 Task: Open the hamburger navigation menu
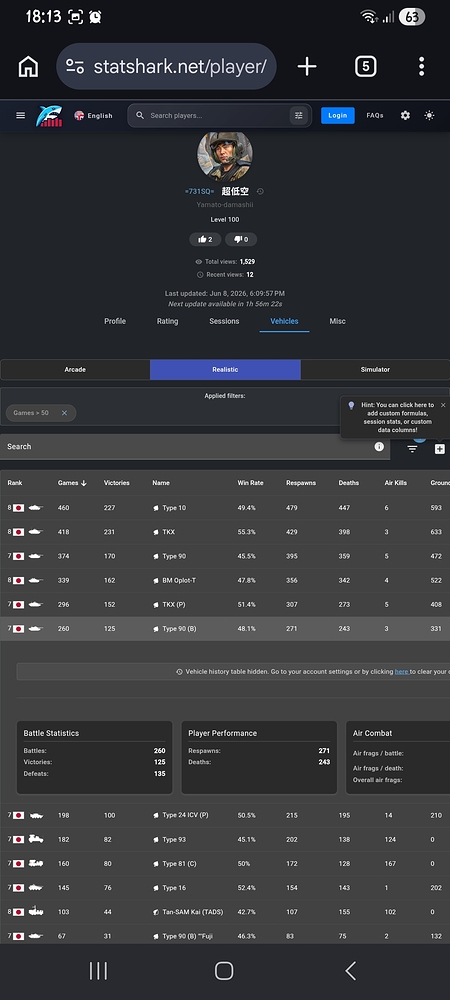point(20,115)
